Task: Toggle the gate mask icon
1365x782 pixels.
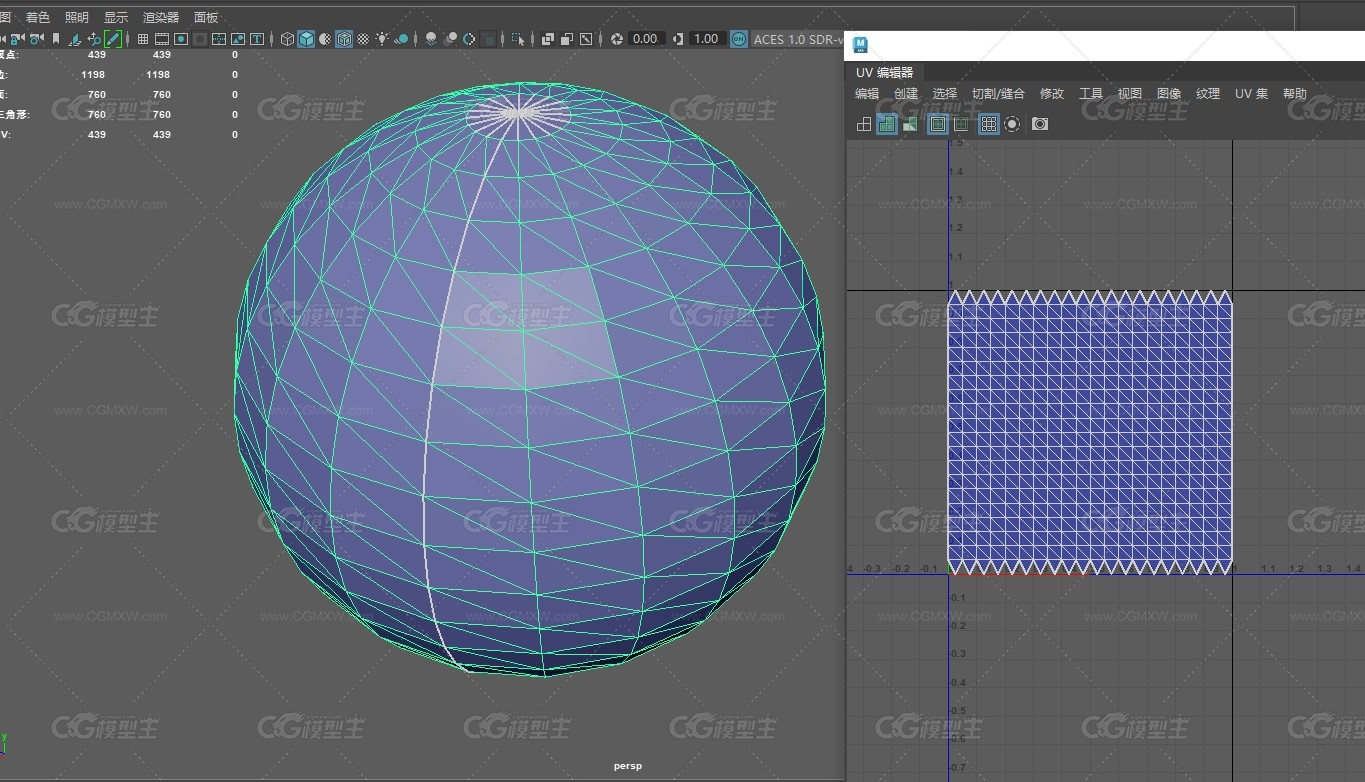Action: pyautogui.click(x=200, y=39)
